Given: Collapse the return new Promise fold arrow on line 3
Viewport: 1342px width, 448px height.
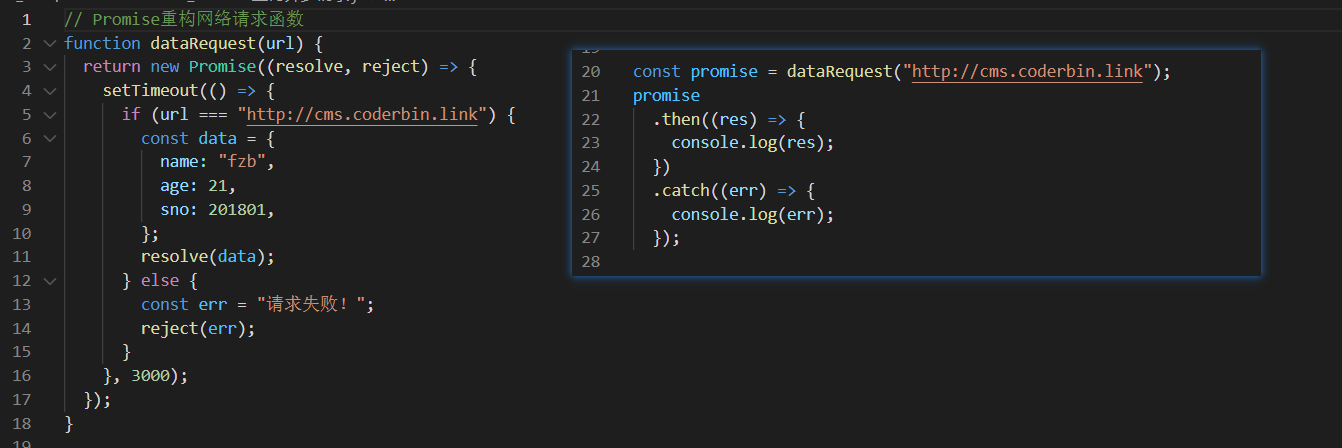Looking at the screenshot, I should point(50,67).
